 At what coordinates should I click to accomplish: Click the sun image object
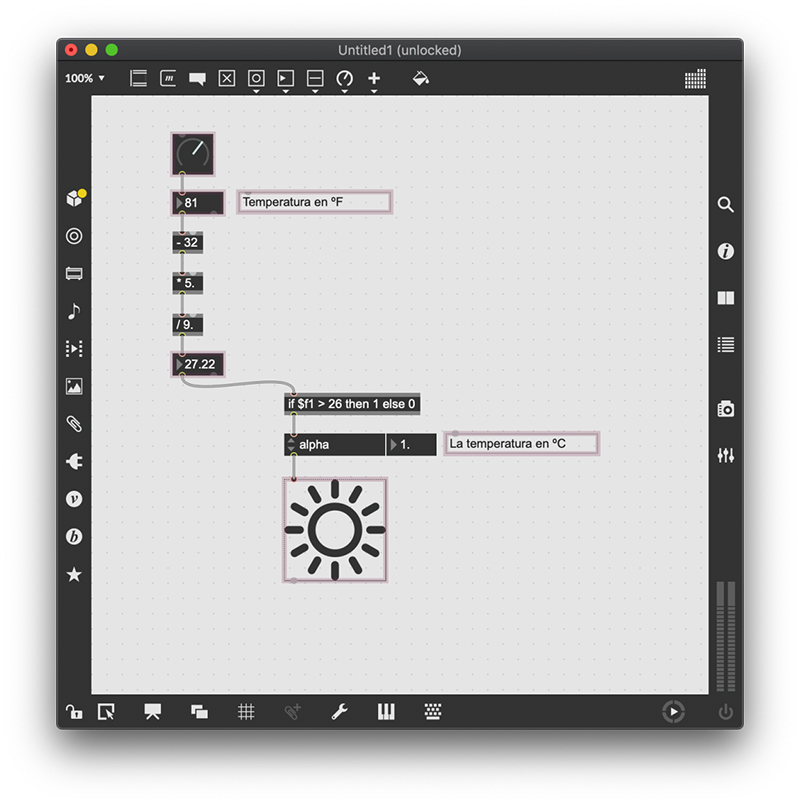click(x=335, y=530)
